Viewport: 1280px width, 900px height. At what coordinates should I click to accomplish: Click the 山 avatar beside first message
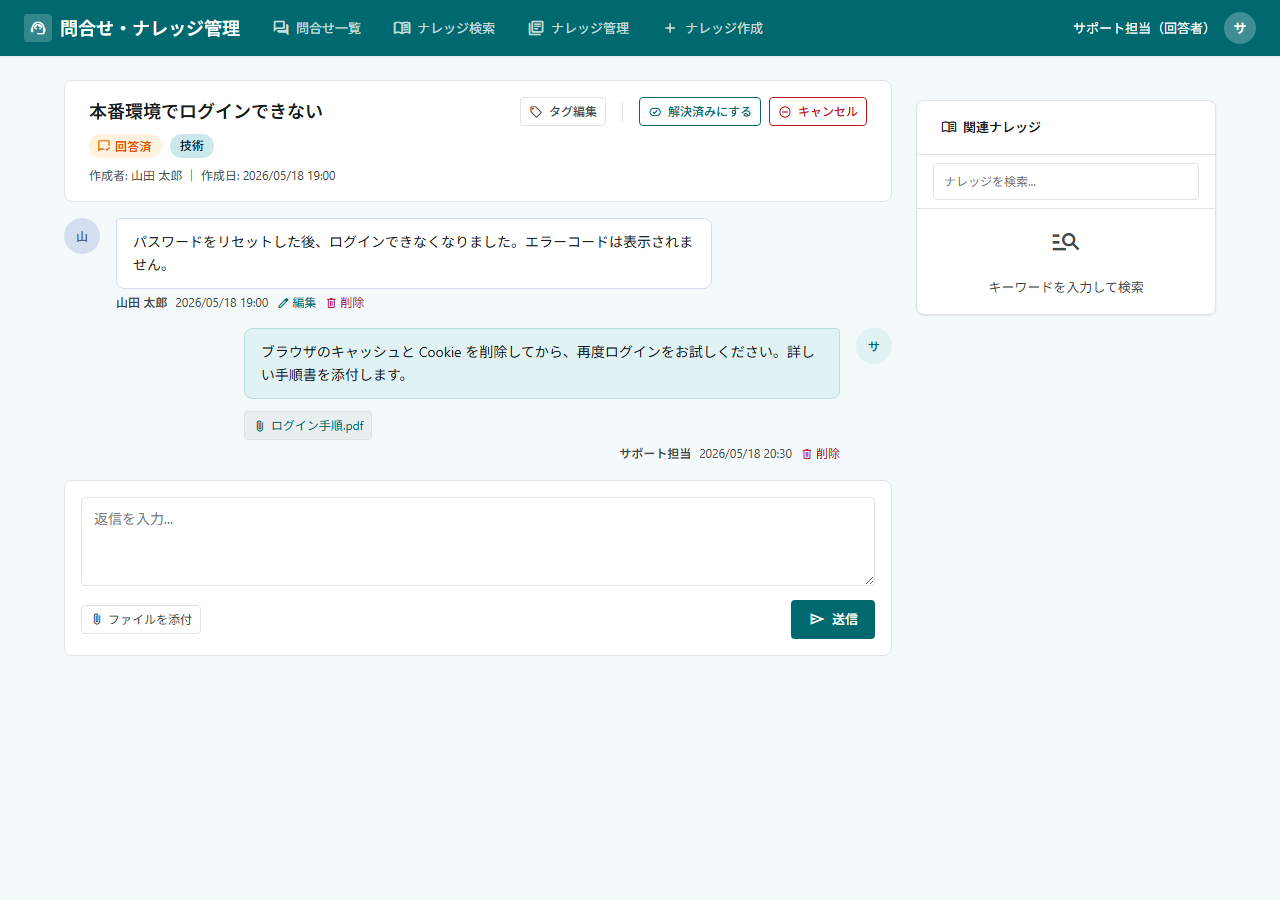point(82,236)
